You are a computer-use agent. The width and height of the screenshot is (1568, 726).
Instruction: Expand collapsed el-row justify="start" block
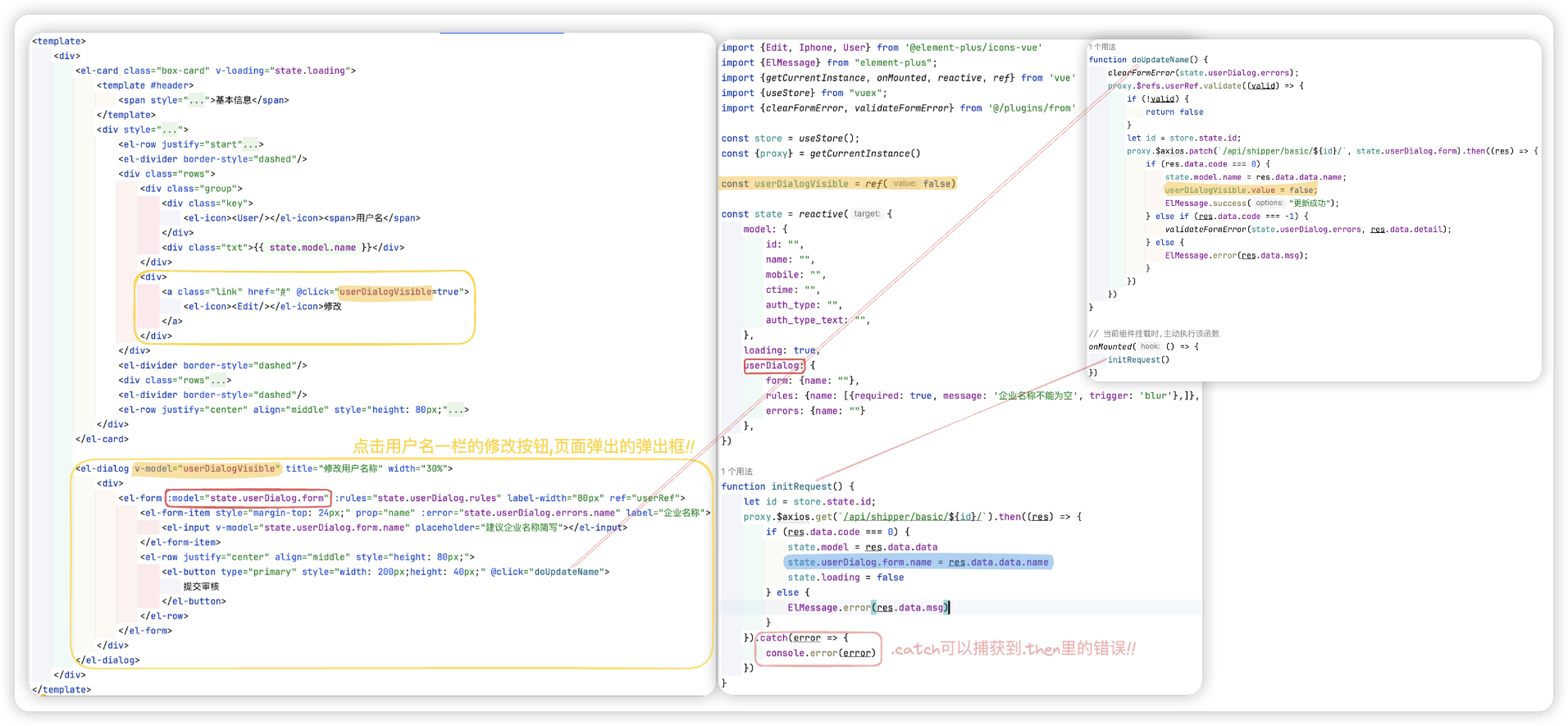tap(253, 144)
